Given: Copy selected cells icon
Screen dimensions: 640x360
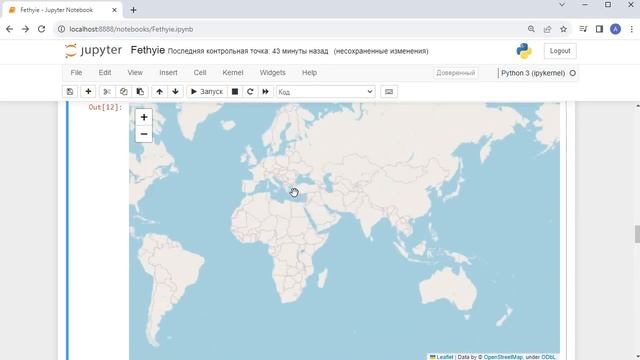Looking at the screenshot, I should coord(124,92).
